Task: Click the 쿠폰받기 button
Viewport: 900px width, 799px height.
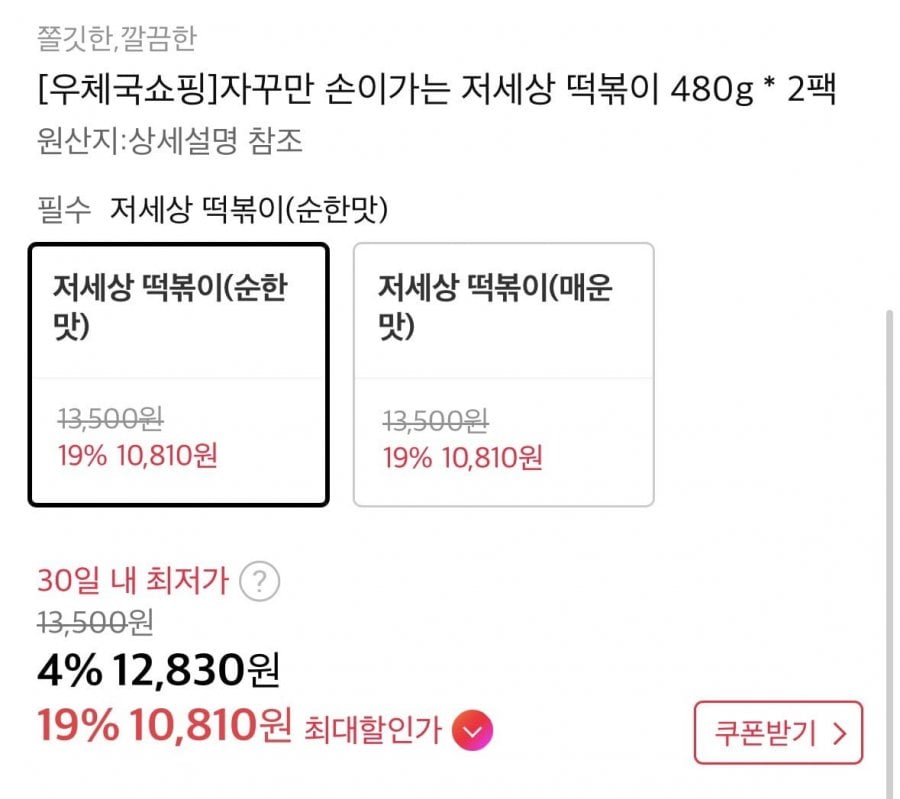Action: (778, 733)
